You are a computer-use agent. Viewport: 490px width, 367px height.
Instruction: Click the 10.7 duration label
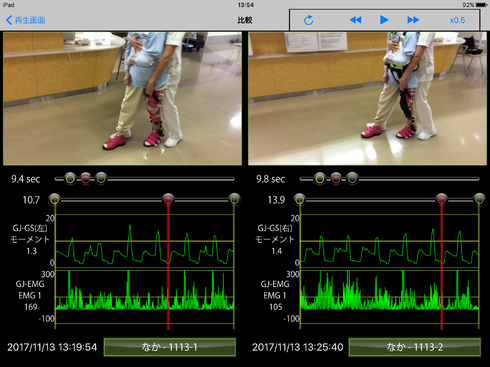pos(31,200)
